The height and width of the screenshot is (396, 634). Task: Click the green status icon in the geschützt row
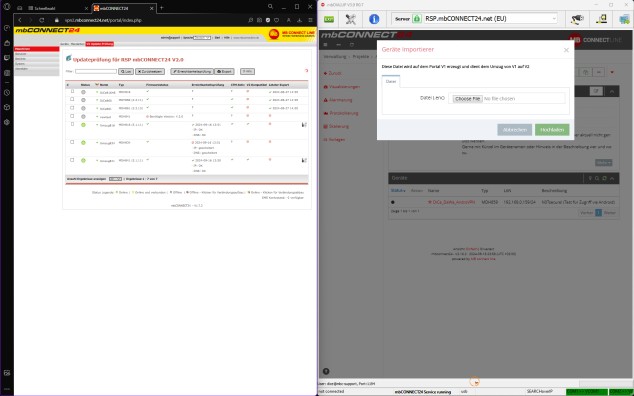coord(83,142)
